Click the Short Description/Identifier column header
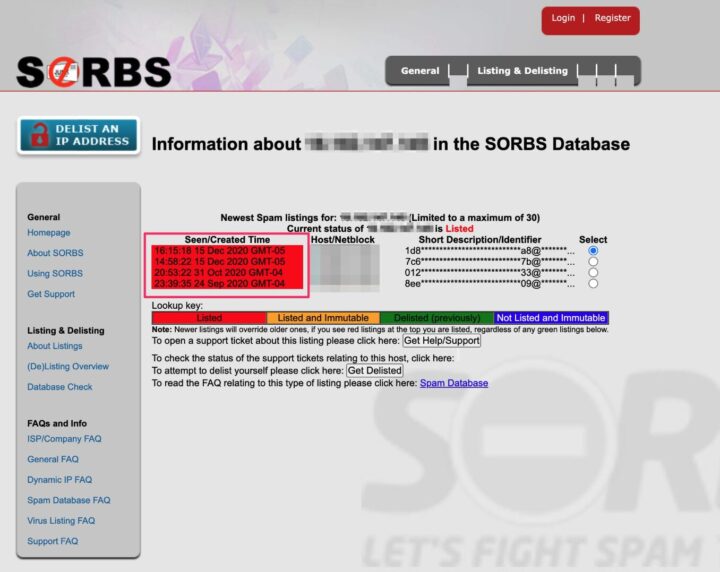Image resolution: width=720 pixels, height=572 pixels. [x=480, y=240]
